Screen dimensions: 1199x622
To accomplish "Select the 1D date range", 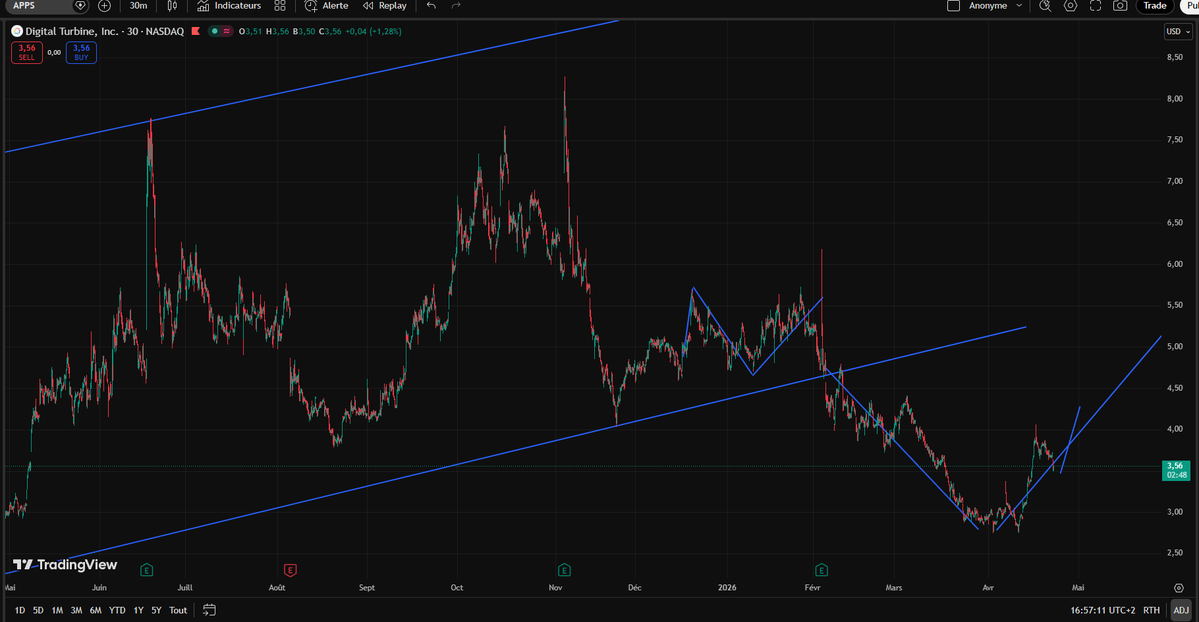I will click(x=20, y=611).
